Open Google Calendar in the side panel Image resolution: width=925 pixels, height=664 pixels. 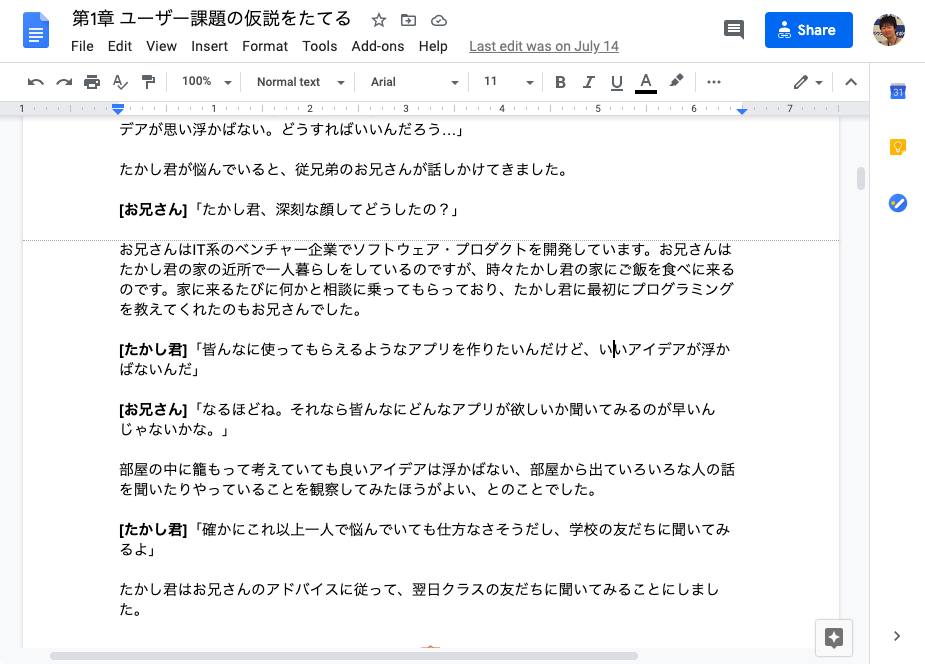897,91
